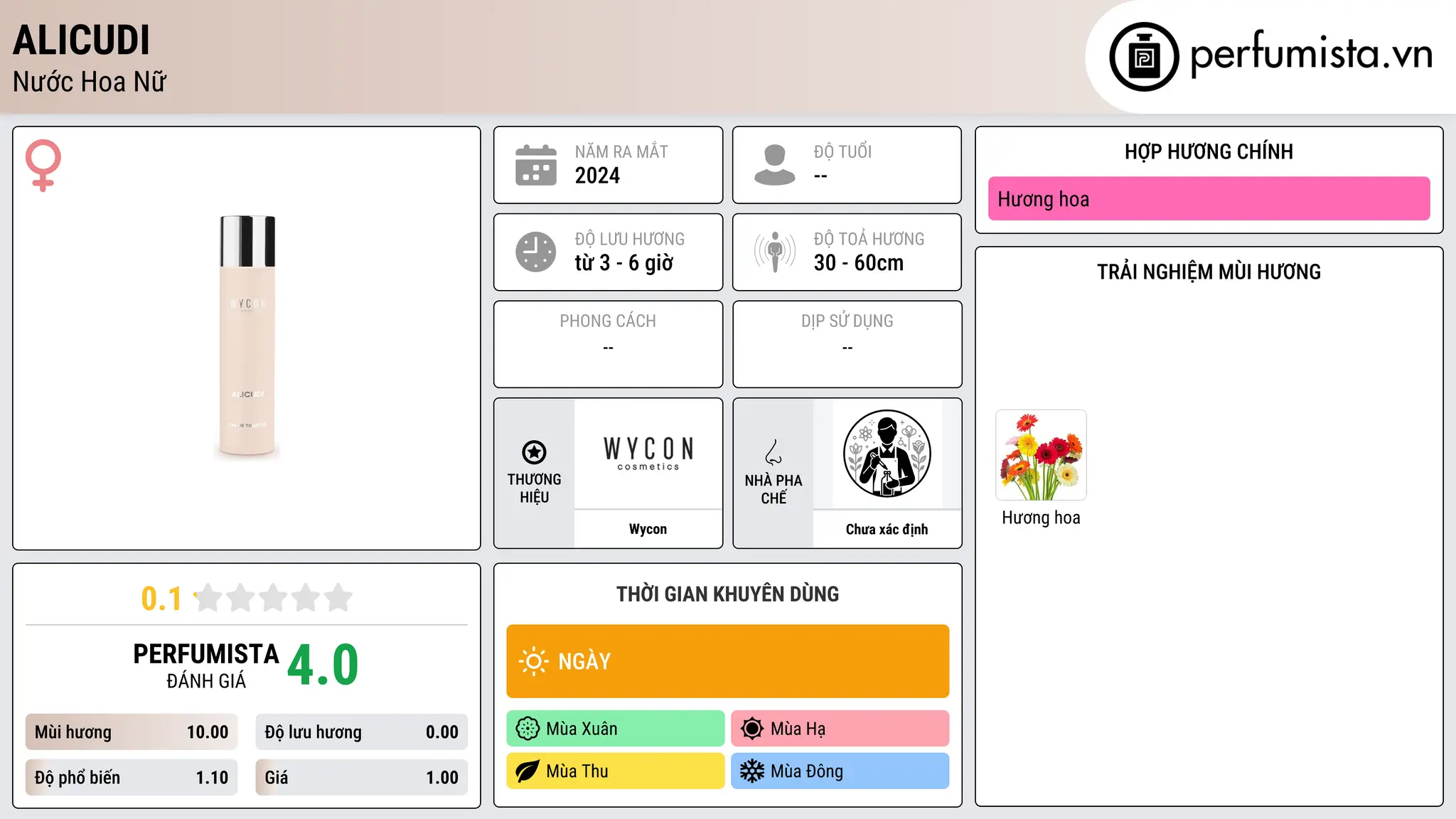
Task: Click the perfumista.vn site name
Action: (1311, 53)
